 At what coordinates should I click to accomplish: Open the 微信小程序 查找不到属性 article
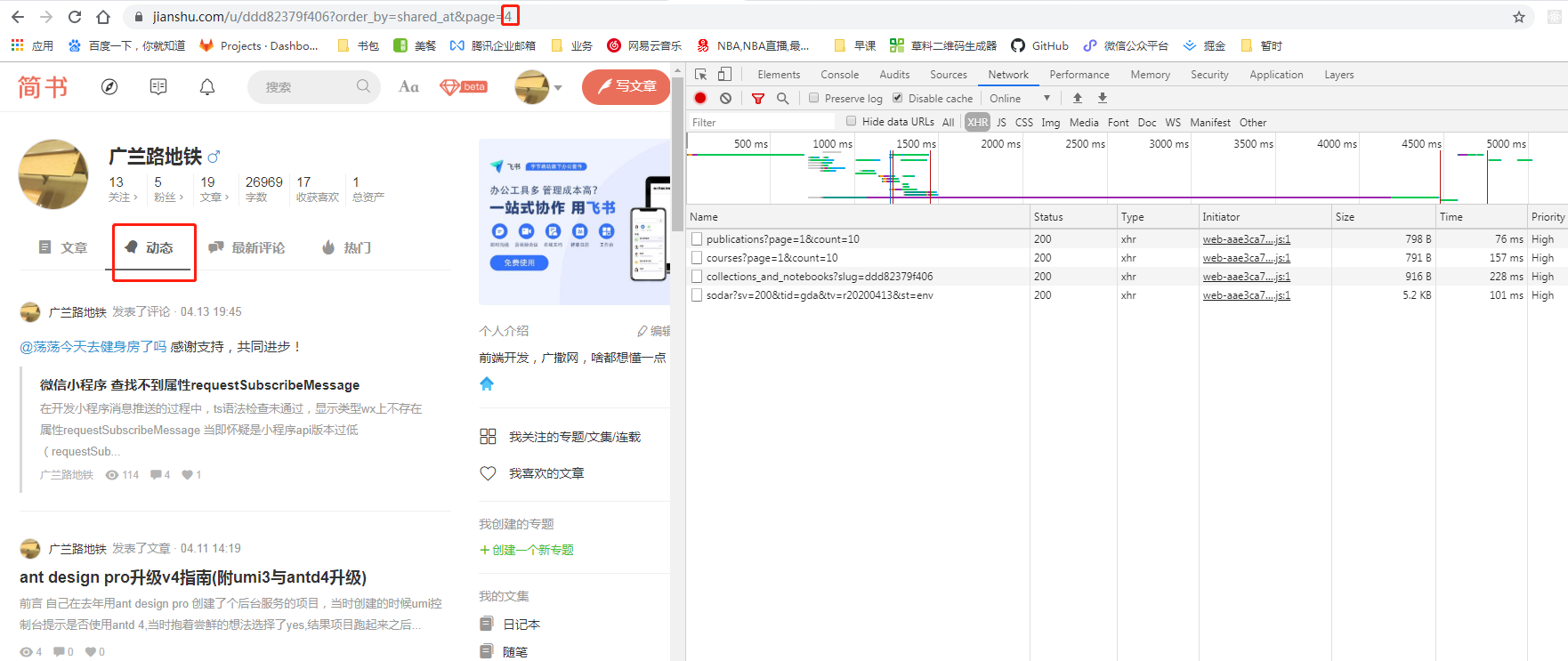[199, 385]
